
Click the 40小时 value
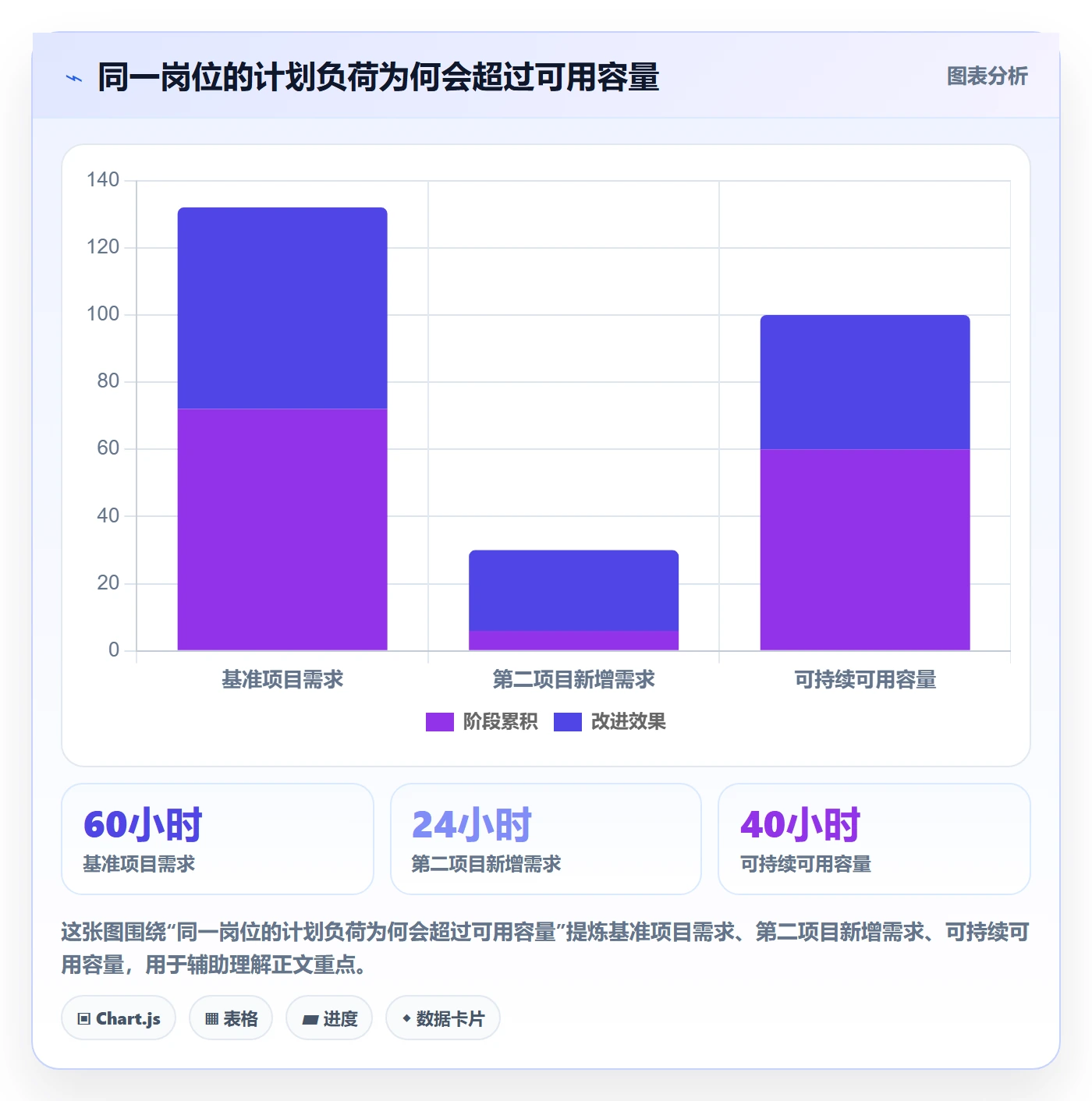point(799,825)
